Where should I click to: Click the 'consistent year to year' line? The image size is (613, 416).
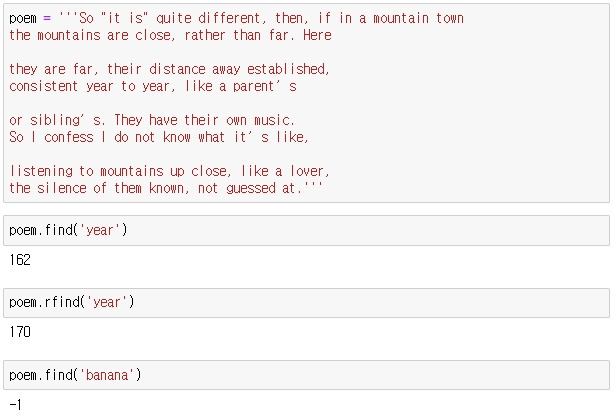(x=153, y=86)
